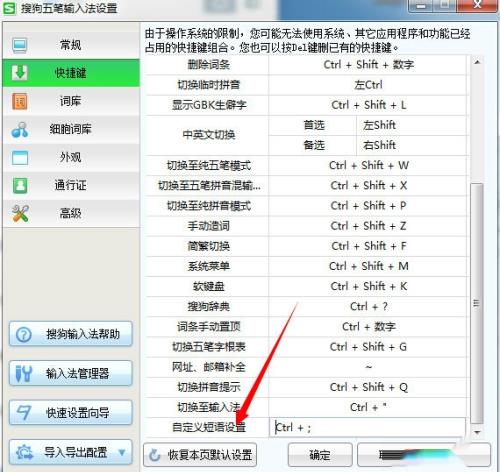Click the orange dictionary icon beside 词库
500x472 pixels.
pos(20,101)
